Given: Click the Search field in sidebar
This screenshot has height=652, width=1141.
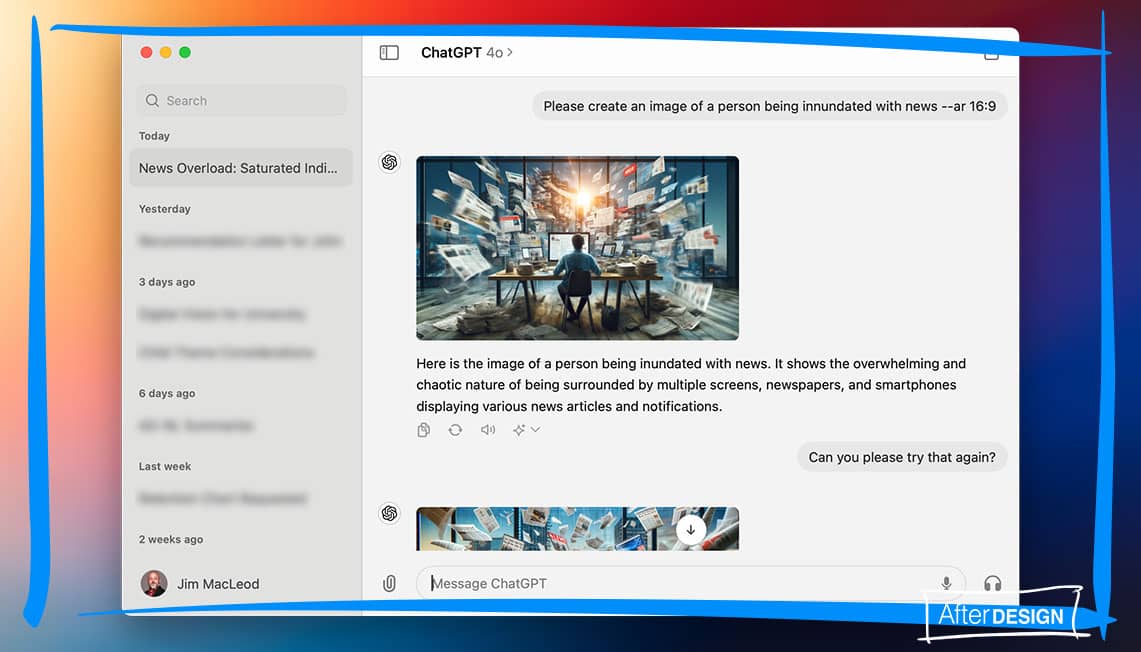Looking at the screenshot, I should point(241,101).
